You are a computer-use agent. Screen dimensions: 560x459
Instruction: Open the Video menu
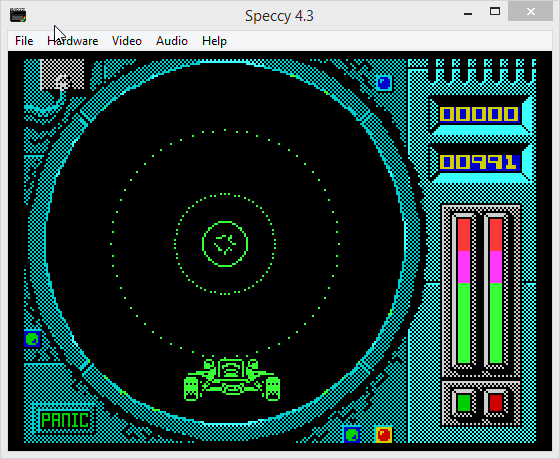[x=127, y=41]
